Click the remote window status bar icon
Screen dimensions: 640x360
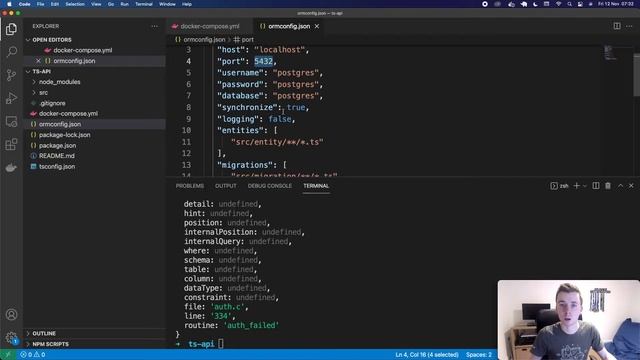pos(7,355)
